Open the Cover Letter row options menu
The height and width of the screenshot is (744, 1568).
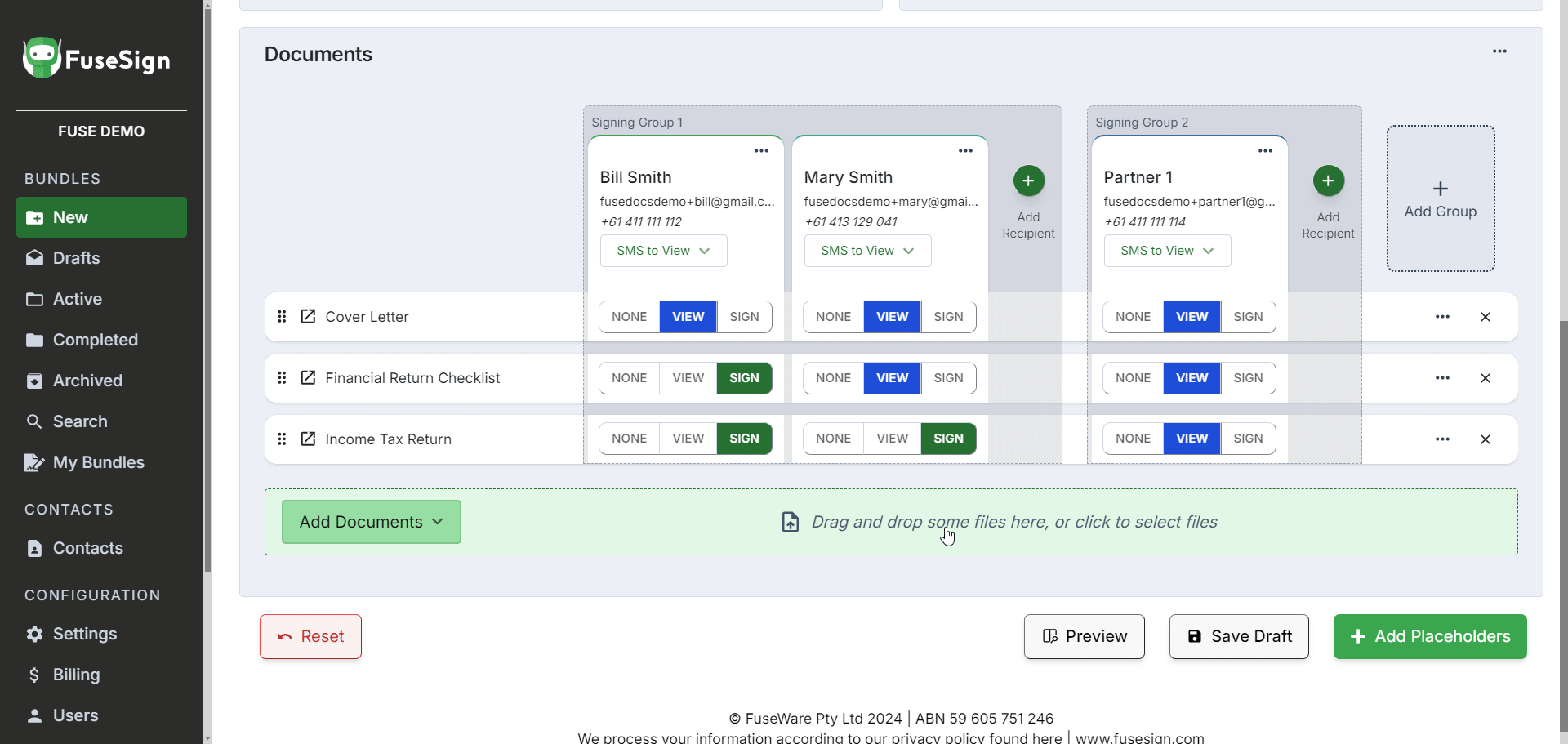pyautogui.click(x=1442, y=317)
